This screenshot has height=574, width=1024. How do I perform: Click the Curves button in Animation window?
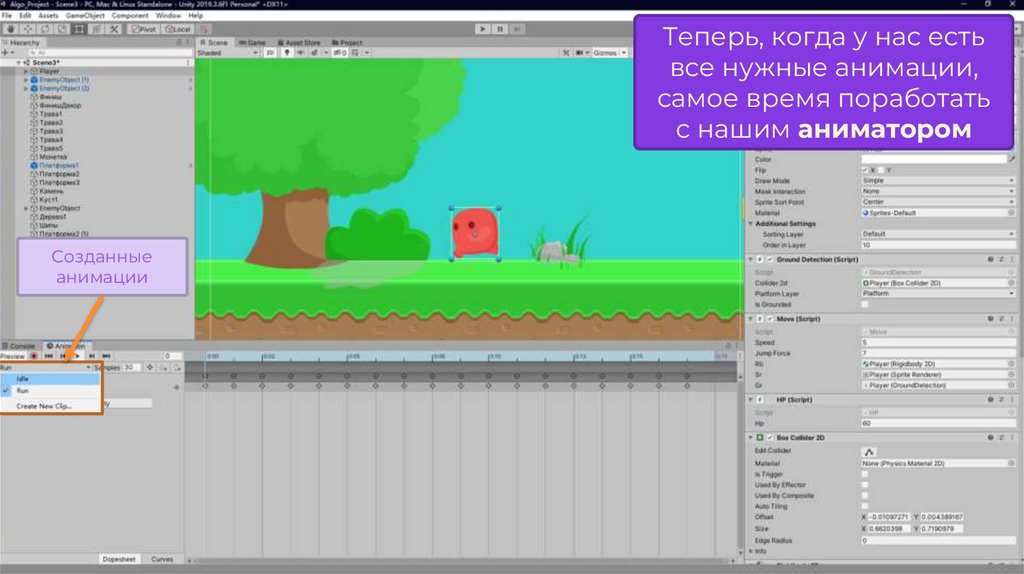pos(162,560)
